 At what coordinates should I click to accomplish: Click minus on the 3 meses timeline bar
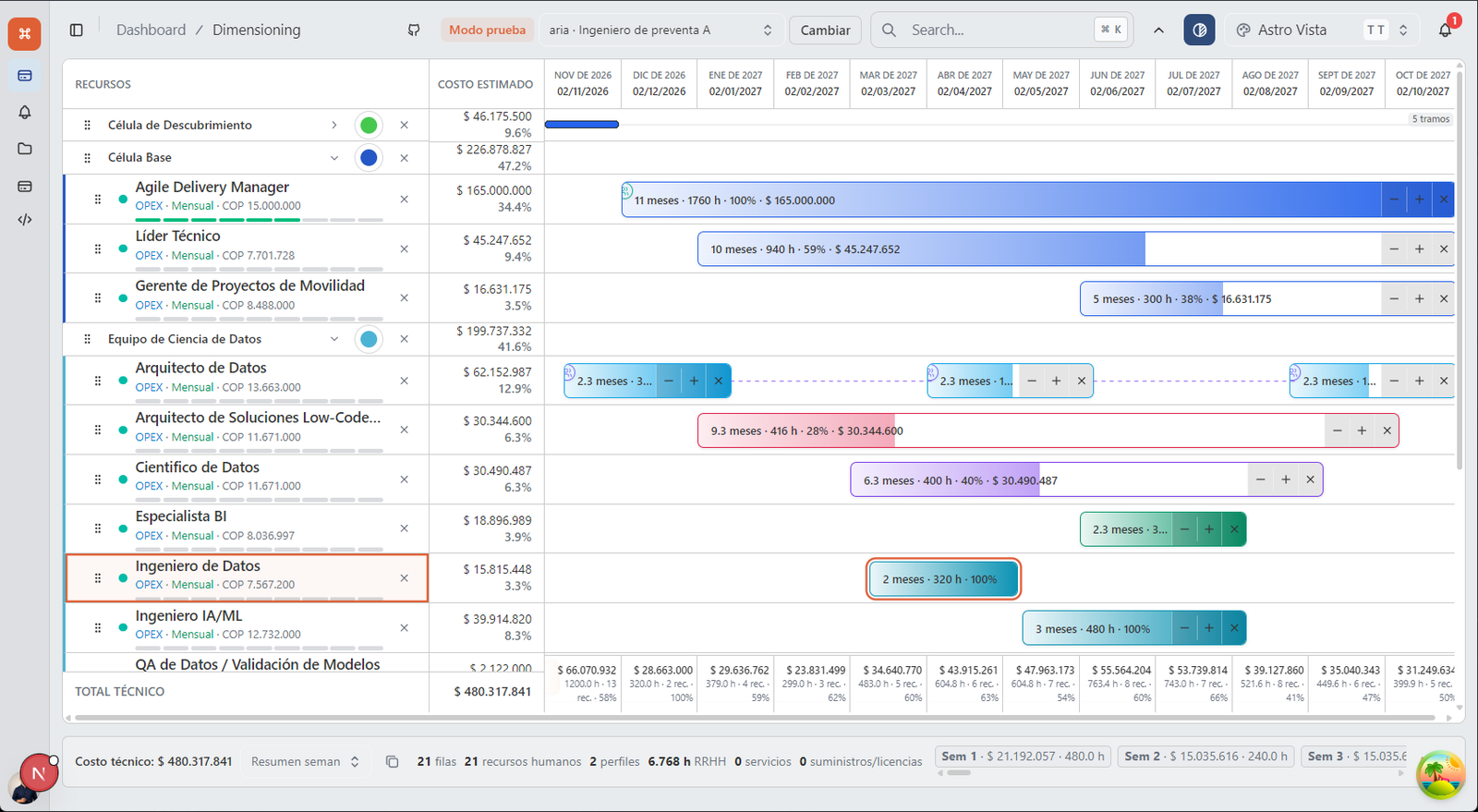coord(1184,628)
